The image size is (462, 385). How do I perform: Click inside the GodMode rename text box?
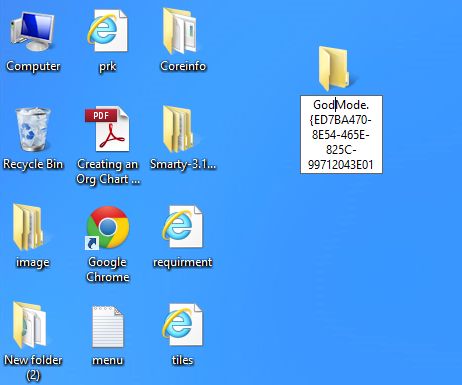click(341, 135)
